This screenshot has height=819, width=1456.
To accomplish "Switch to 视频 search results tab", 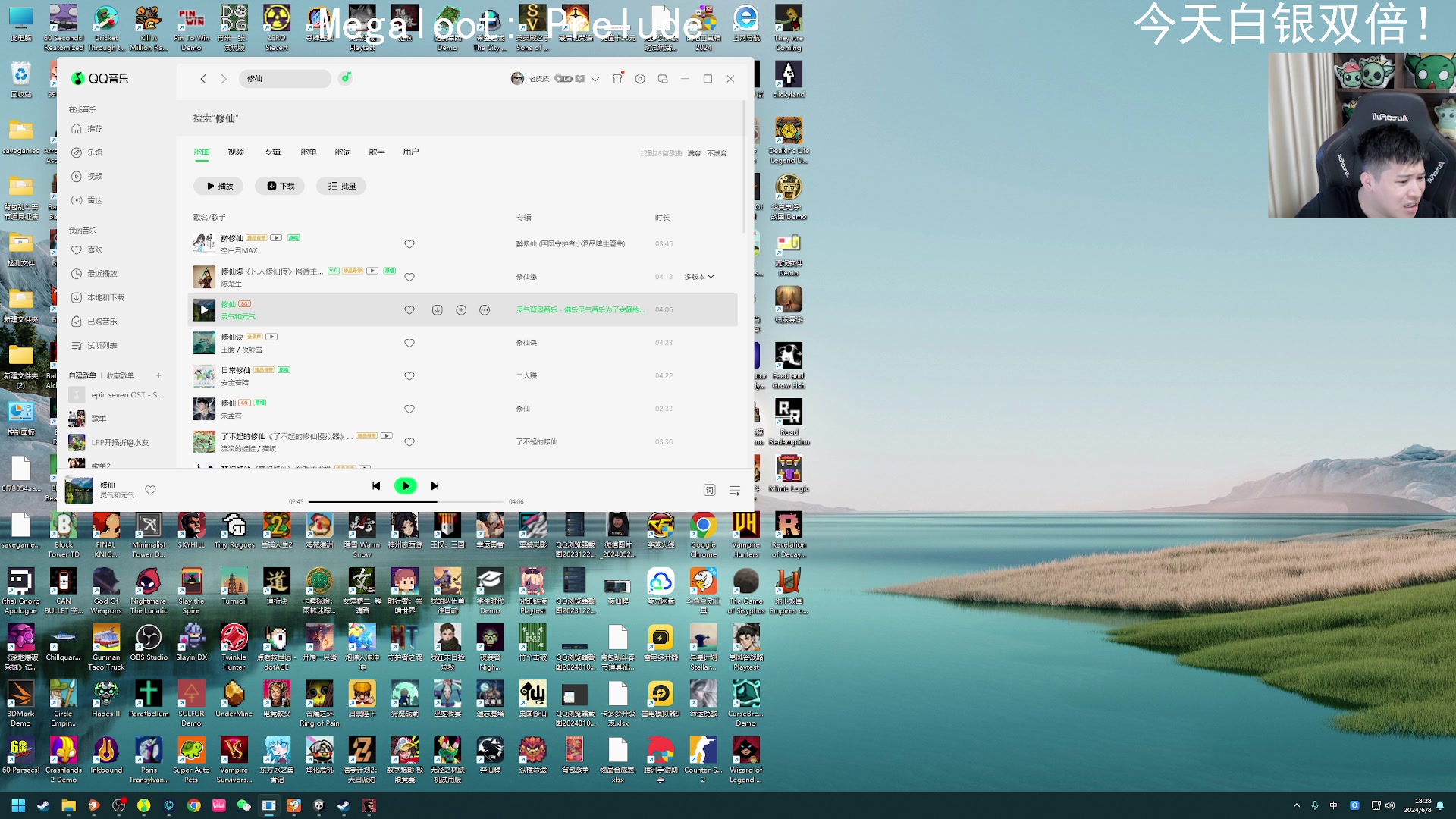I will point(236,152).
